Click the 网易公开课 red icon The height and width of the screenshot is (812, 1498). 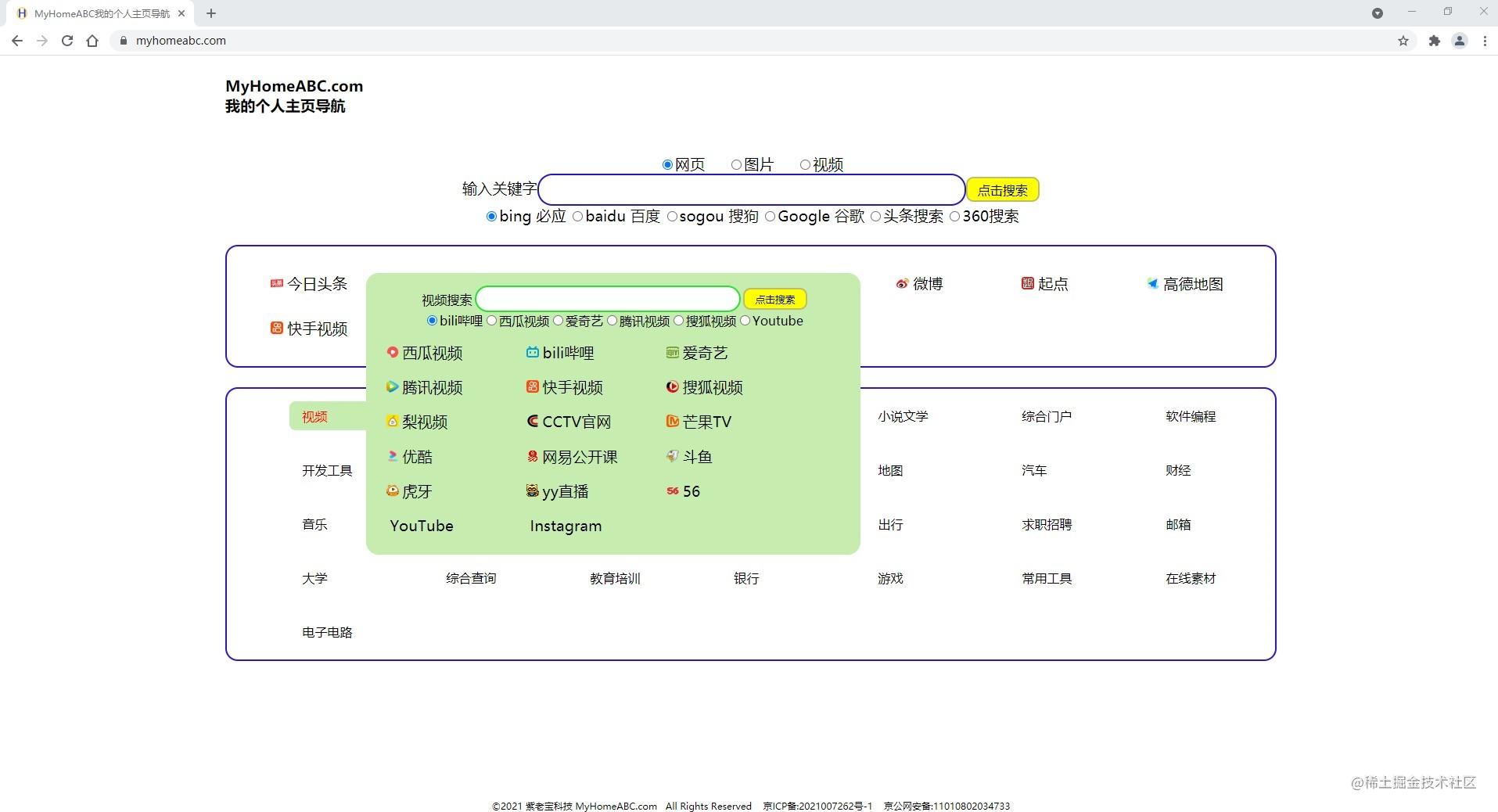point(532,456)
